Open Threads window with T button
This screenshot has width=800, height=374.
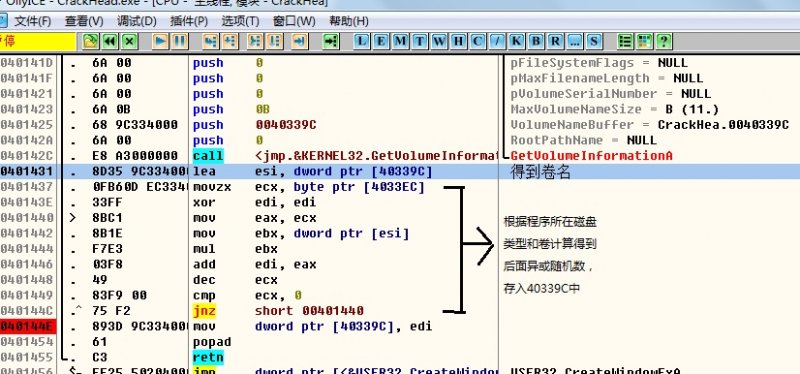[419, 41]
